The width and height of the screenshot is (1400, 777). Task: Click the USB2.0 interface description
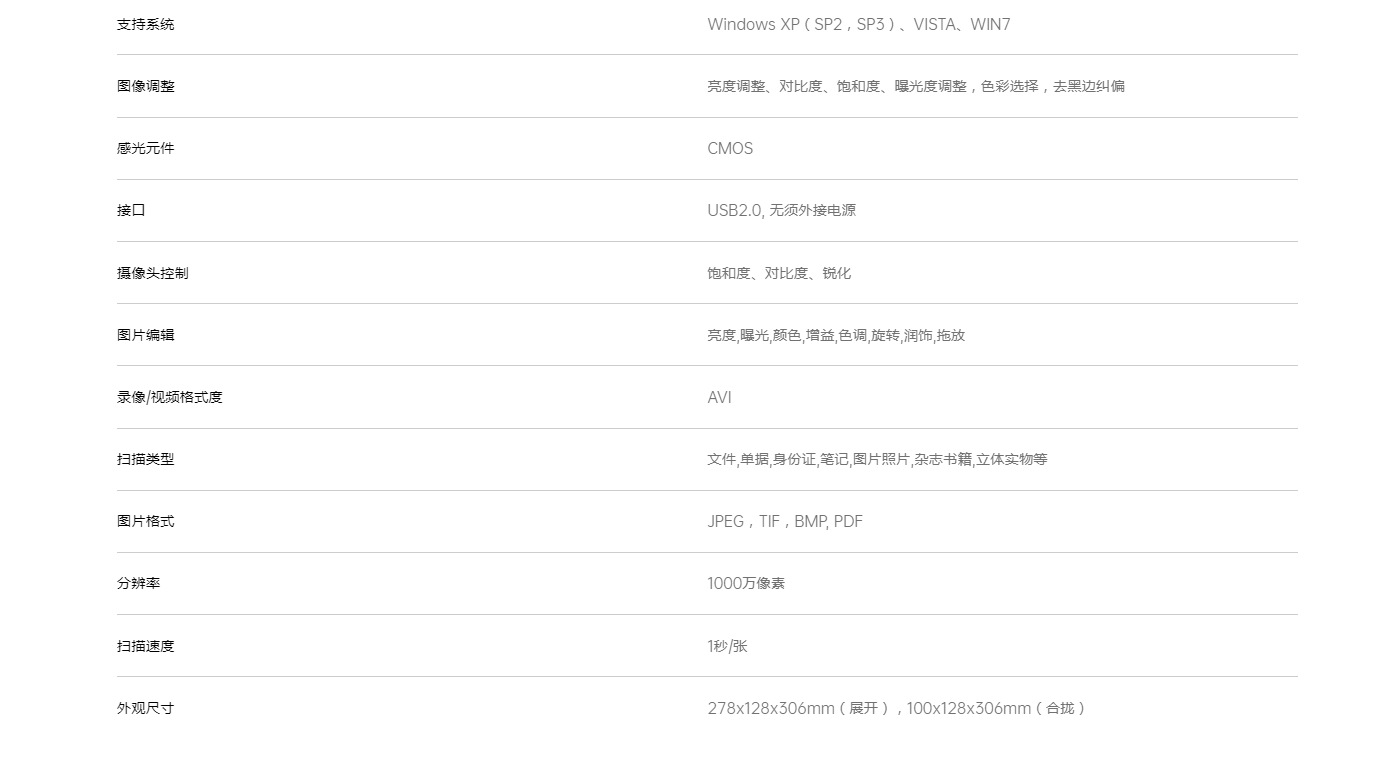781,210
